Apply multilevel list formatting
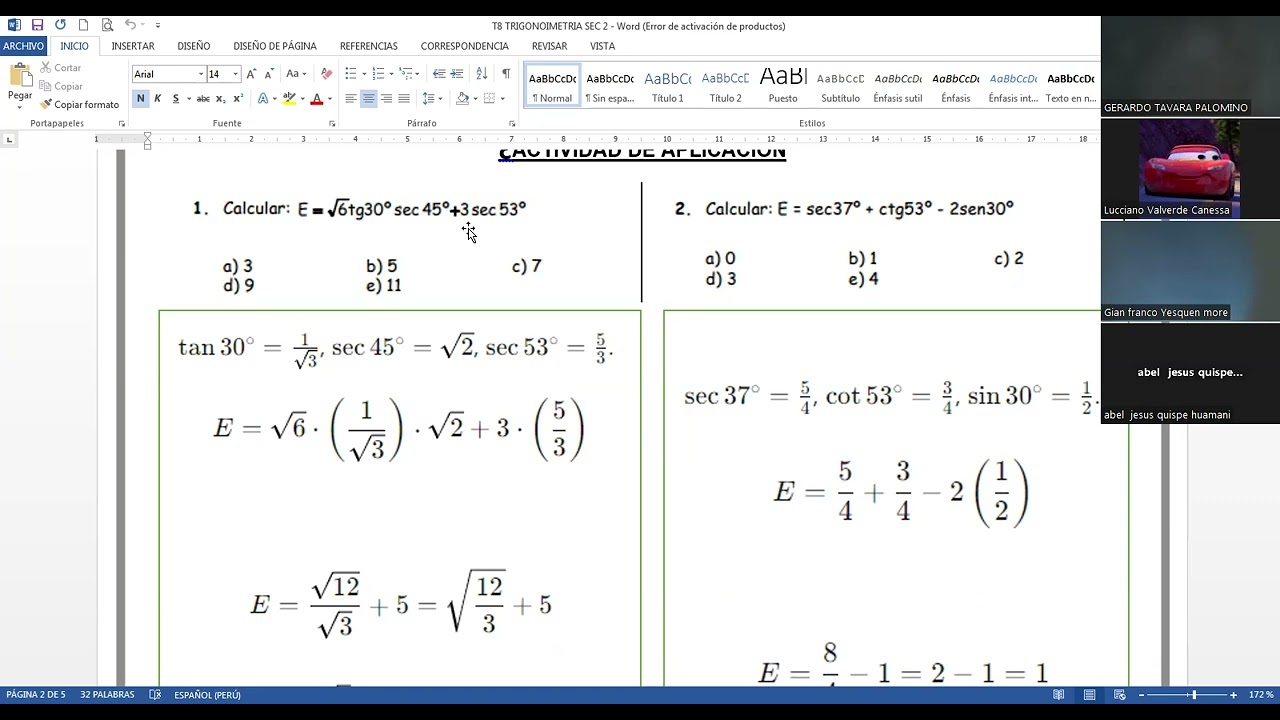1280x720 pixels. point(405,74)
